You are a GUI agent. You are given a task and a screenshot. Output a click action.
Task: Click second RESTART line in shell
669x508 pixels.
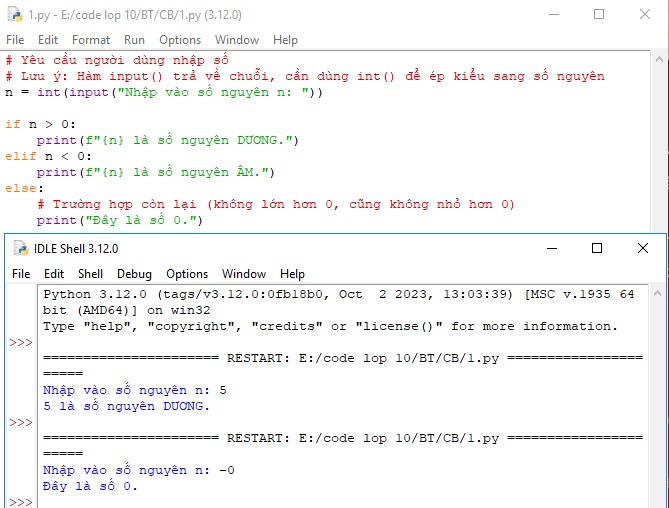(343, 438)
